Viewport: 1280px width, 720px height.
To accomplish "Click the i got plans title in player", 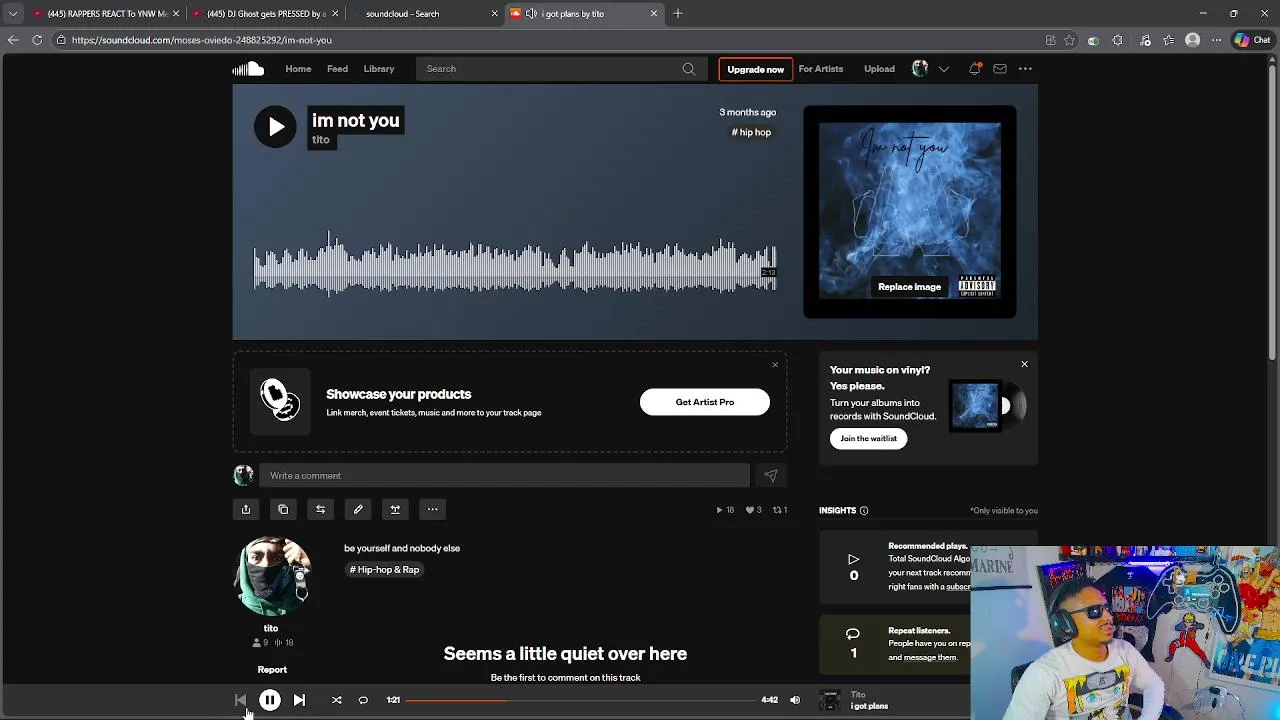I will [869, 706].
